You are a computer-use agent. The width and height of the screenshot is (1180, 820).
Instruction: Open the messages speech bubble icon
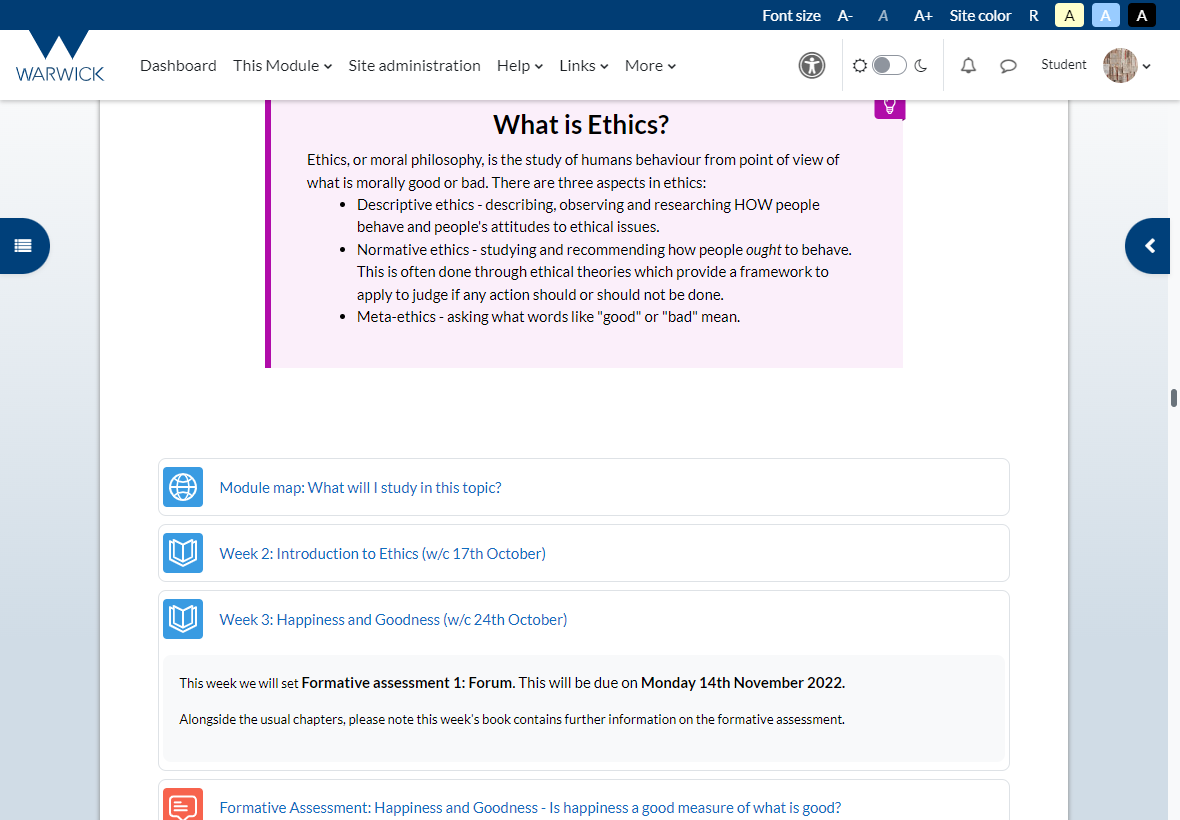click(x=1008, y=66)
